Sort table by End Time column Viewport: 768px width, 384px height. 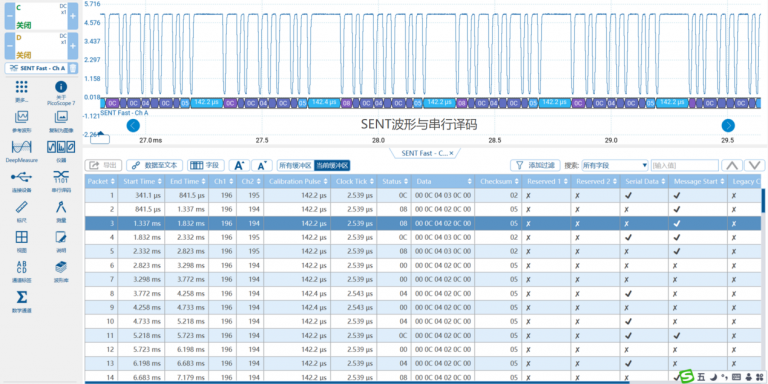point(187,181)
